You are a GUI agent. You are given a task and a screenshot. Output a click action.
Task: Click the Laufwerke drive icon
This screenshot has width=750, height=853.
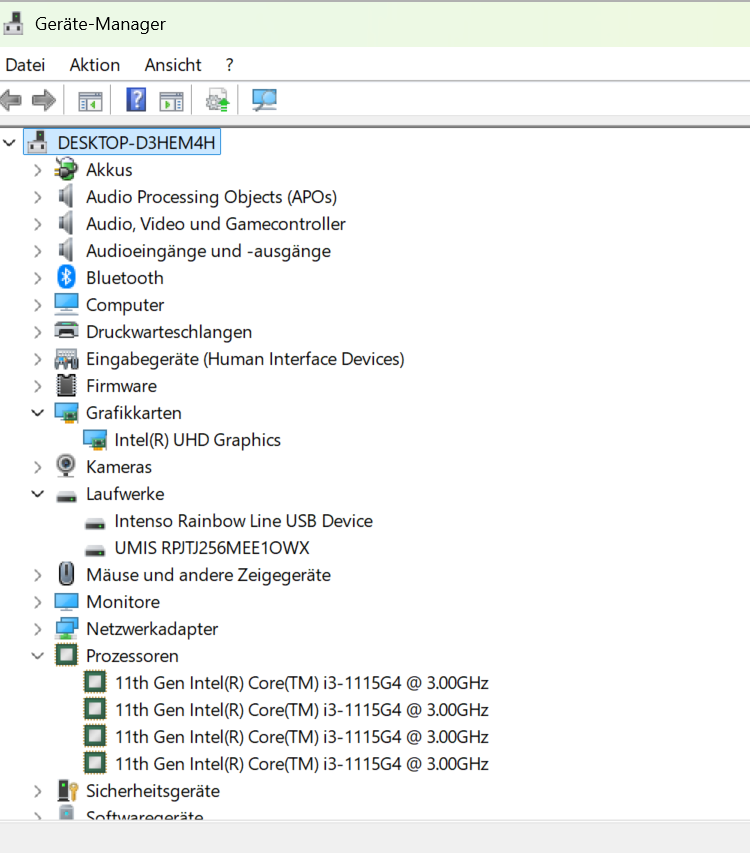click(x=66, y=496)
